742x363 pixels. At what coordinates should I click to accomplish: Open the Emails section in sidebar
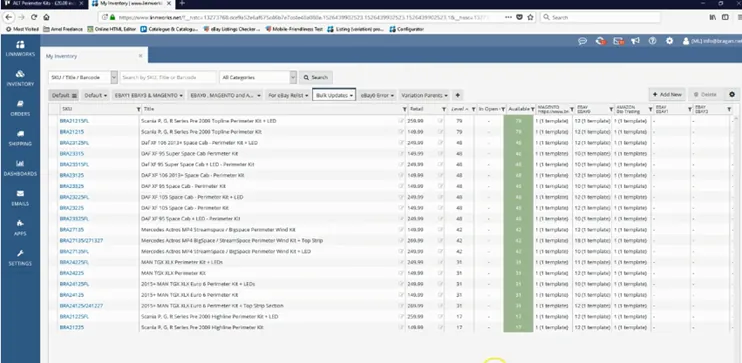pyautogui.click(x=20, y=198)
